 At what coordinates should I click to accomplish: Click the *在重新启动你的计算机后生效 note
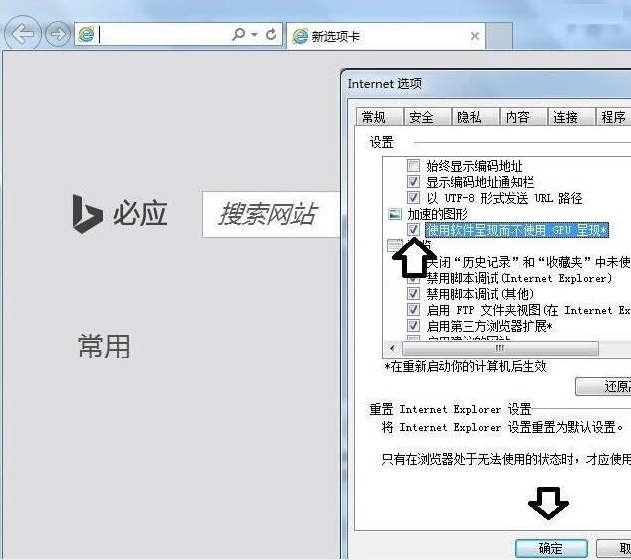pyautogui.click(x=465, y=366)
